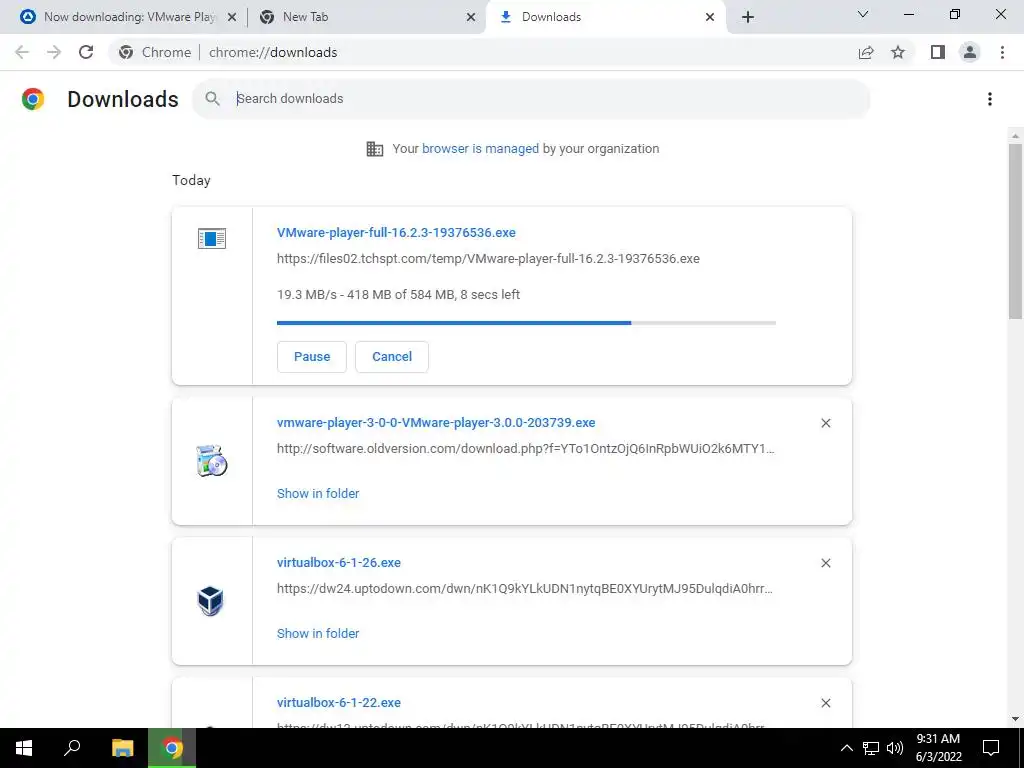Viewport: 1024px width, 768px height.
Task: Pause the VMware-player-full download
Action: click(x=312, y=357)
